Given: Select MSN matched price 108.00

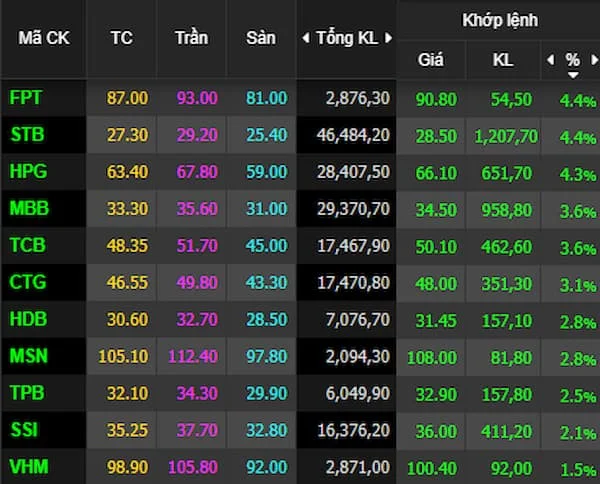Looking at the screenshot, I should click(432, 358).
